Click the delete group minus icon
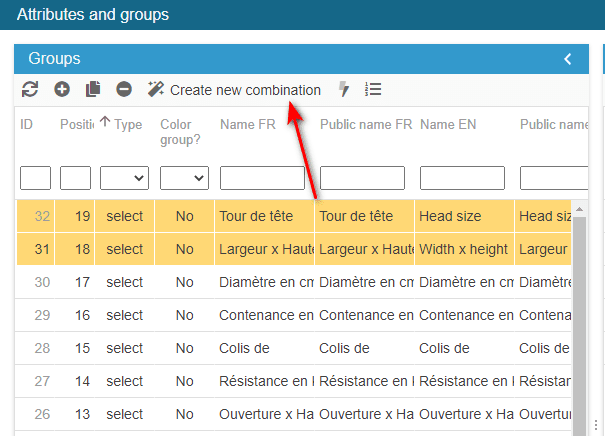The width and height of the screenshot is (605, 436). [124, 90]
